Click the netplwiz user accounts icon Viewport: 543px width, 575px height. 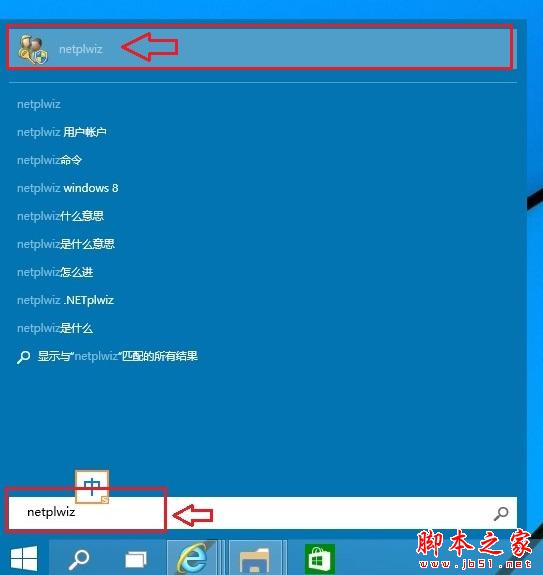click(33, 49)
